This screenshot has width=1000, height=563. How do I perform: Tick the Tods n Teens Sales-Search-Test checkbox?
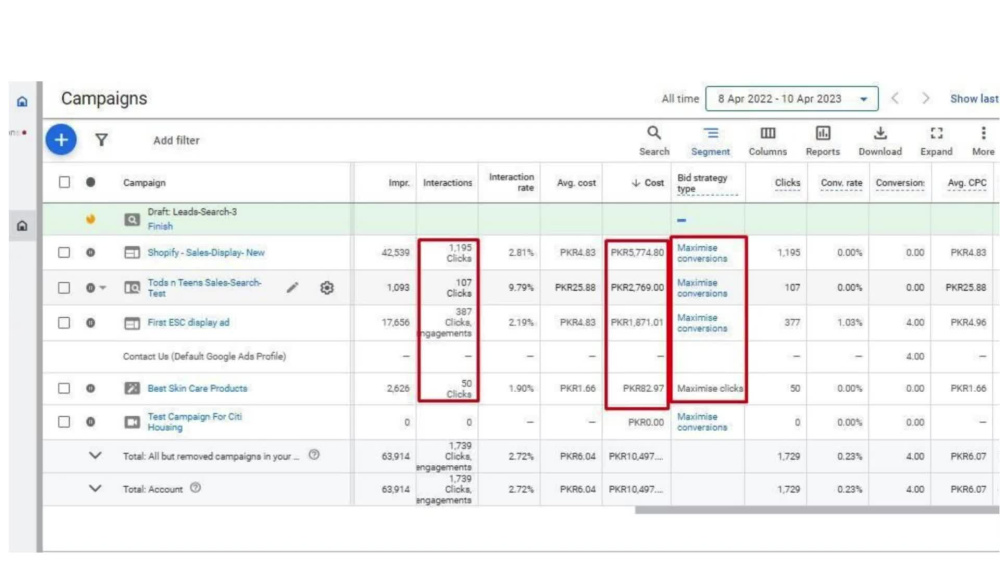click(64, 288)
